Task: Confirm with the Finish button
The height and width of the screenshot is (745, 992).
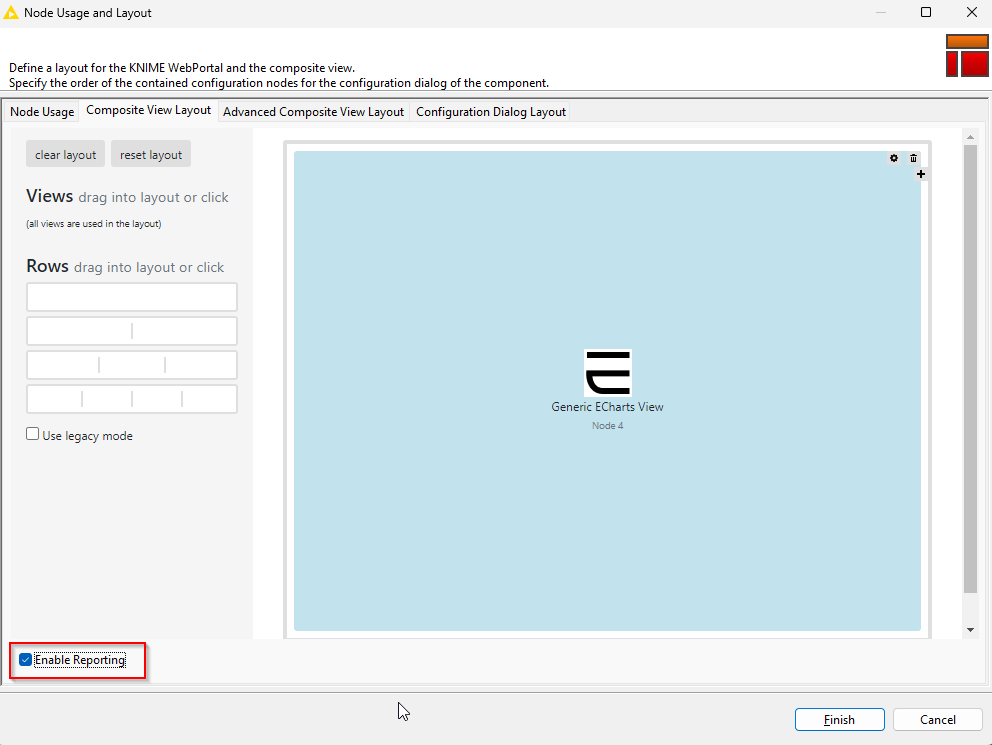Action: pyautogui.click(x=840, y=720)
